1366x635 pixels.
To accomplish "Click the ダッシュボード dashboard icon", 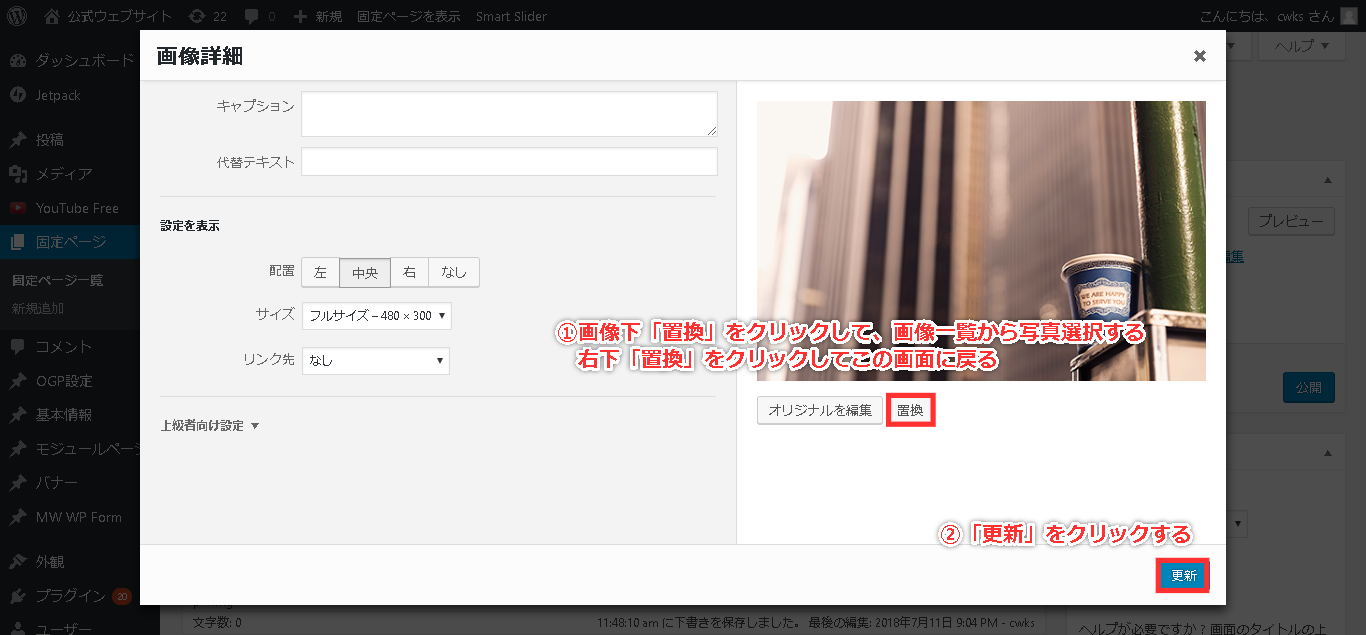I will (x=18, y=60).
